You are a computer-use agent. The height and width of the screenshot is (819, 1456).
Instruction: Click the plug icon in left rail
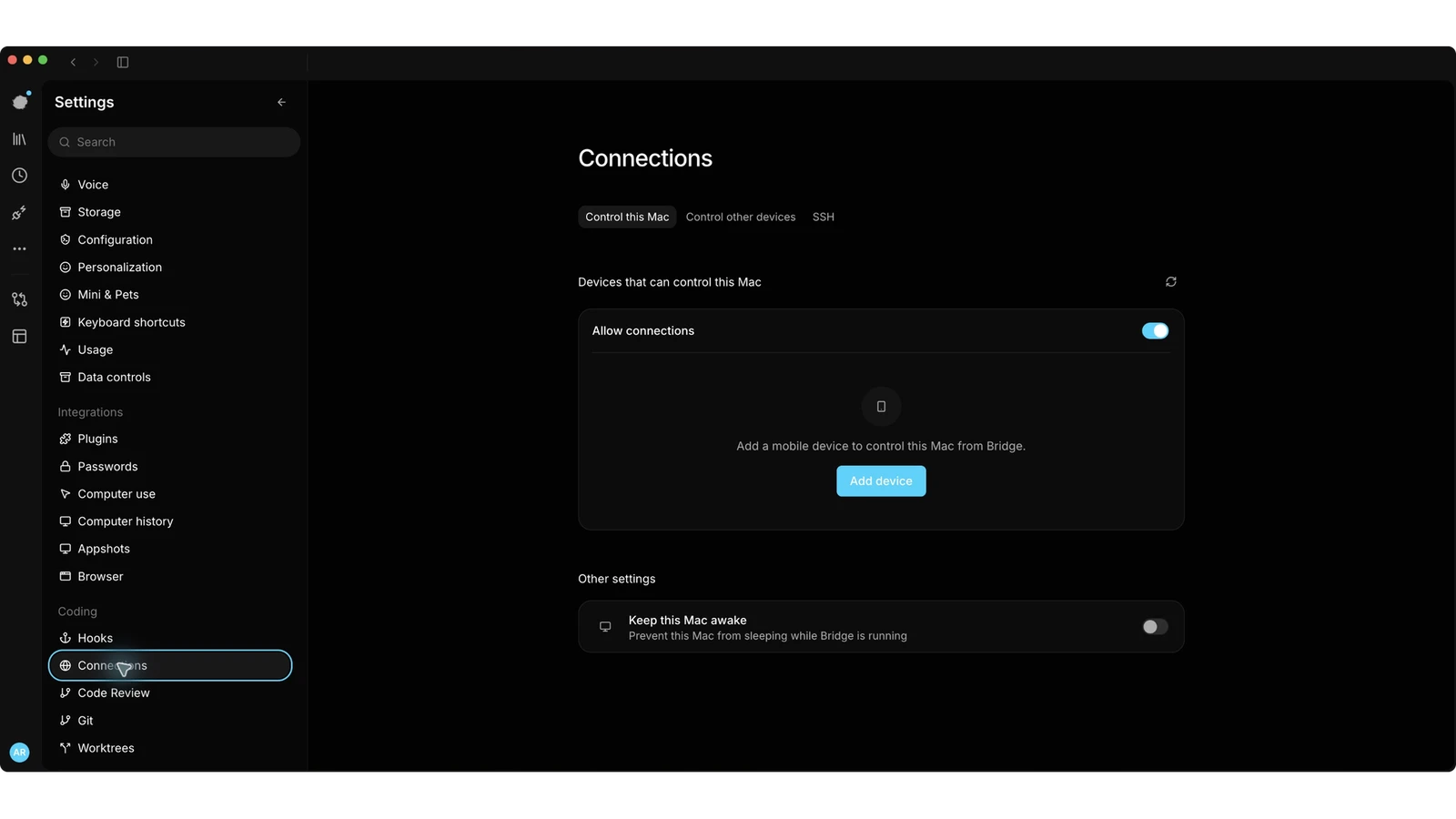point(19,213)
